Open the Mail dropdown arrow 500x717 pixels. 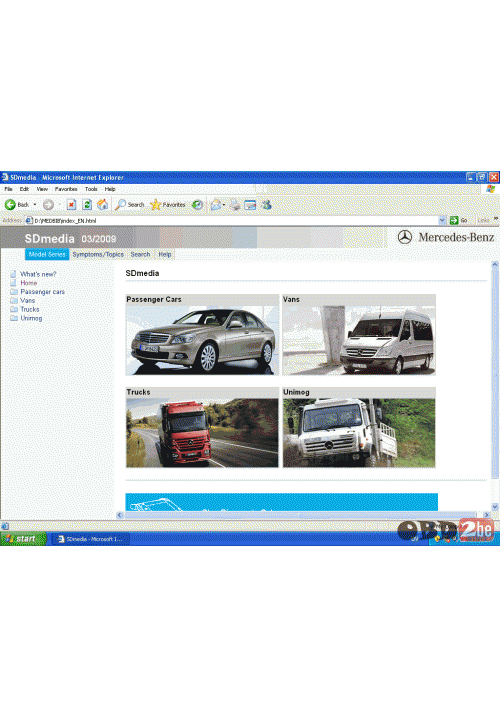click(x=224, y=205)
